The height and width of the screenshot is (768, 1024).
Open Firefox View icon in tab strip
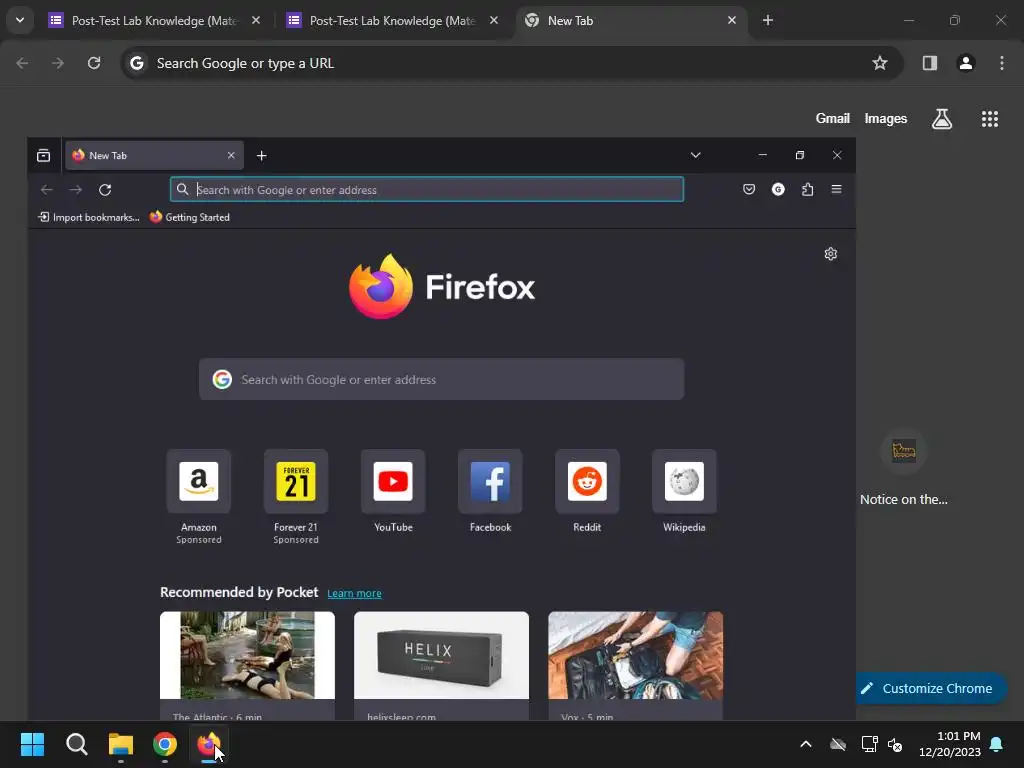point(43,155)
